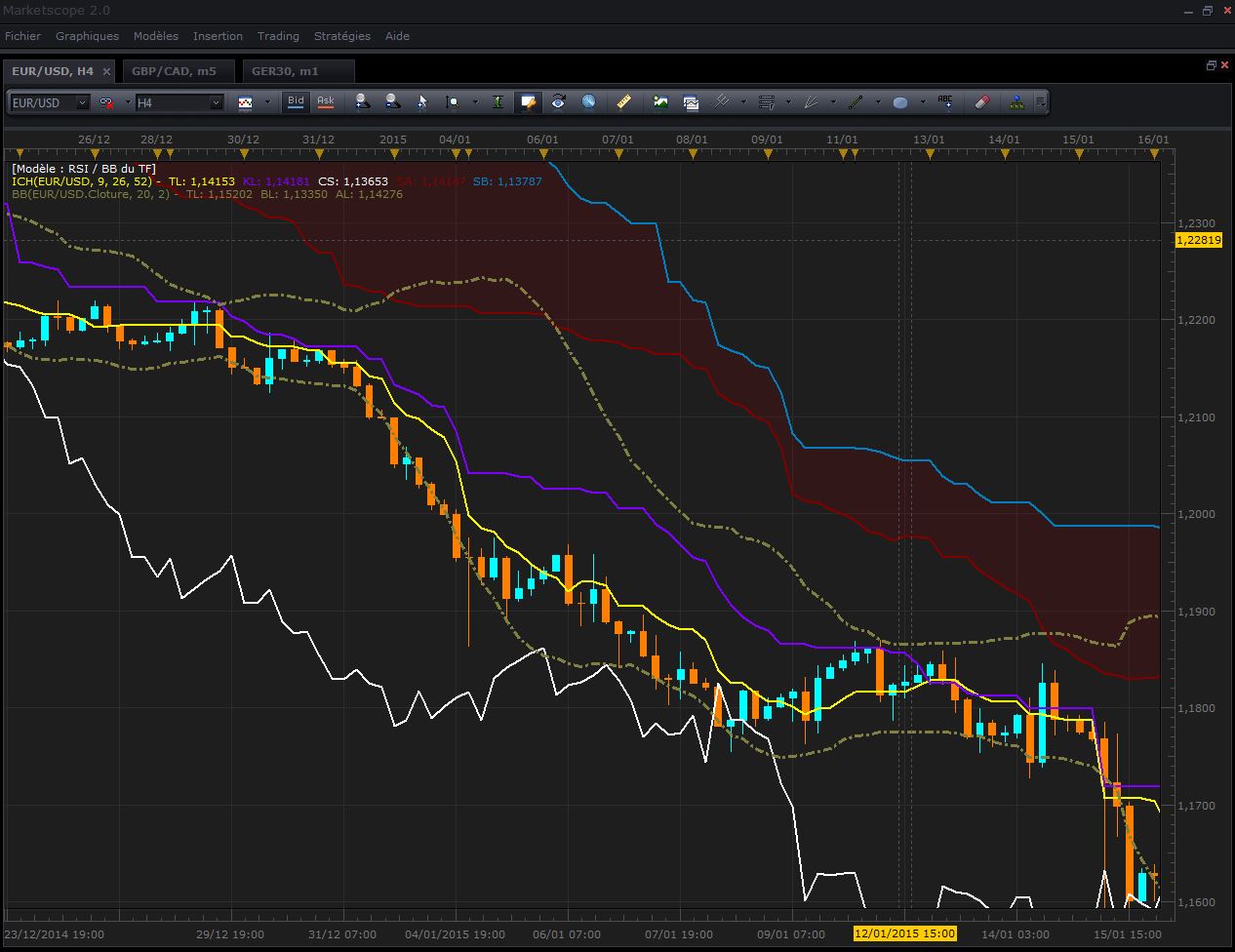Click the chart label edit icon
Screen dimensions: 1235x952
(529, 101)
